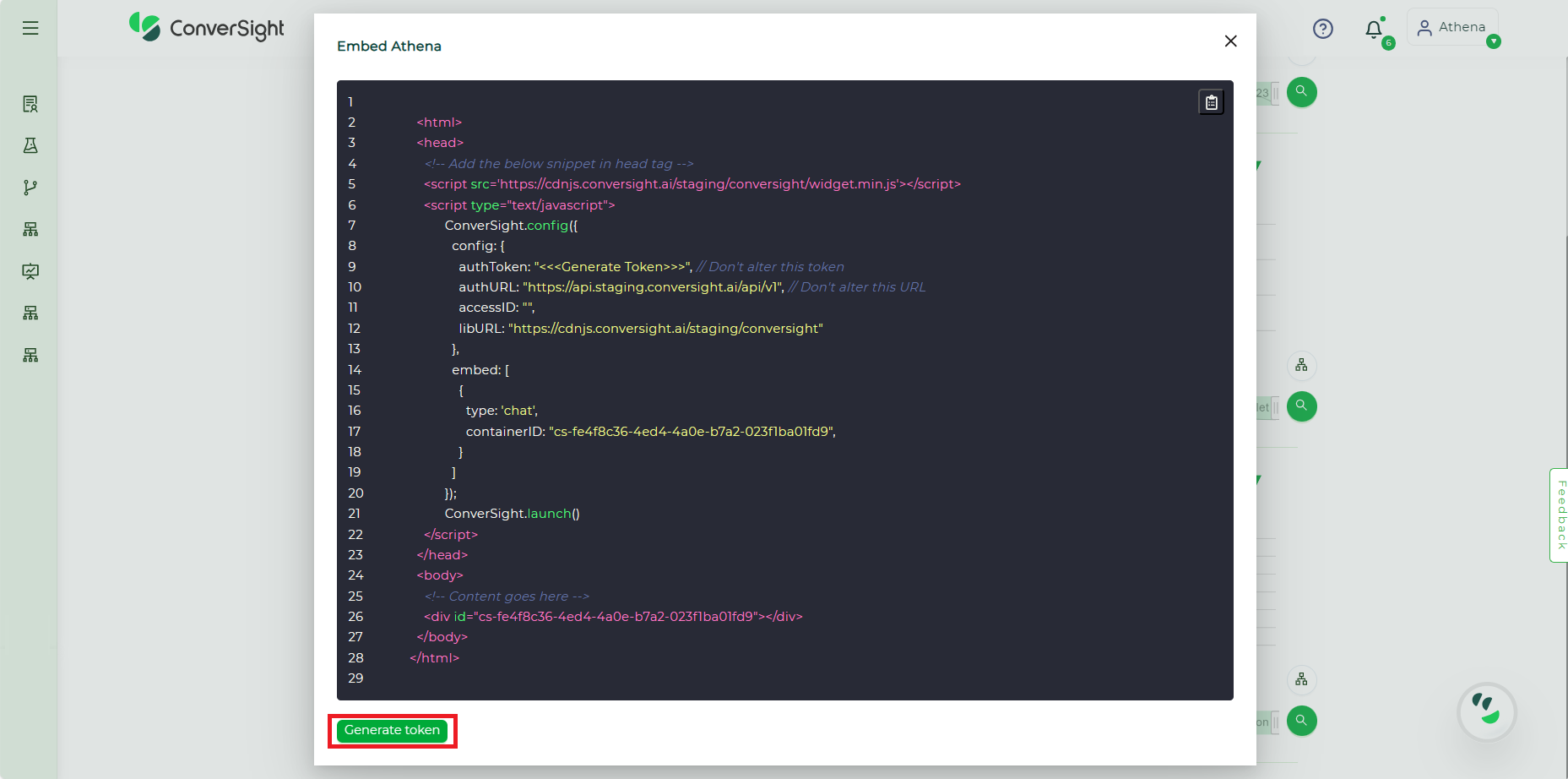
Task: Click the green search button beside the '23' tag
Action: (x=1301, y=92)
